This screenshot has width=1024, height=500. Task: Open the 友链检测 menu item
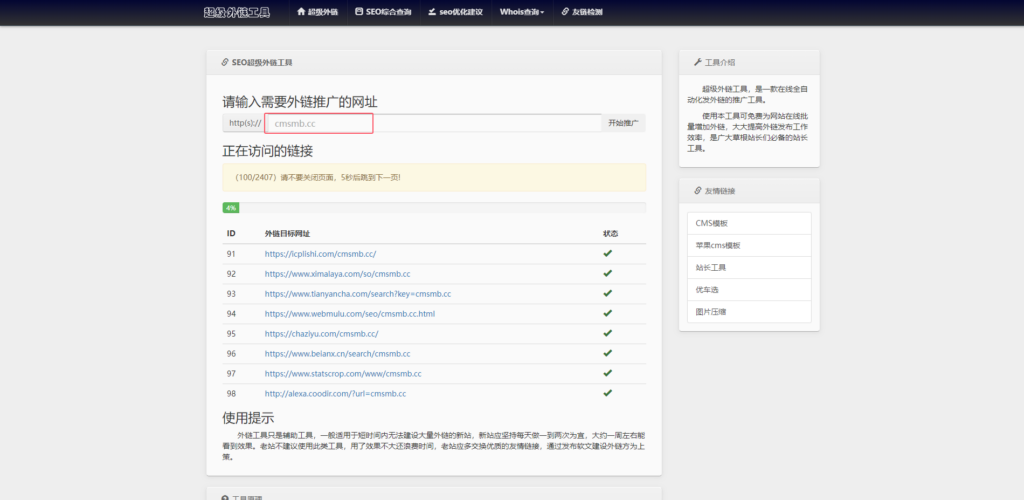[x=582, y=12]
